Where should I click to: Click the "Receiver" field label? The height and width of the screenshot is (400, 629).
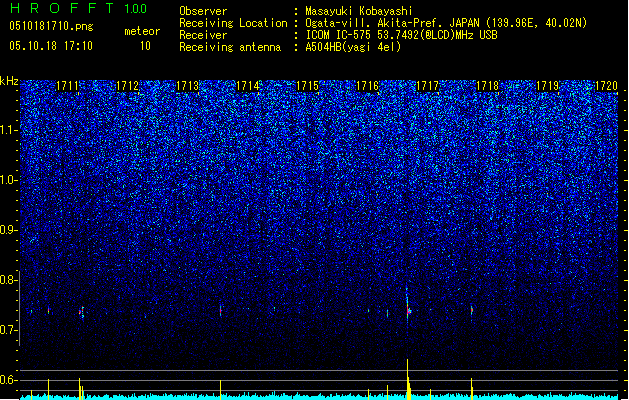coord(203,35)
